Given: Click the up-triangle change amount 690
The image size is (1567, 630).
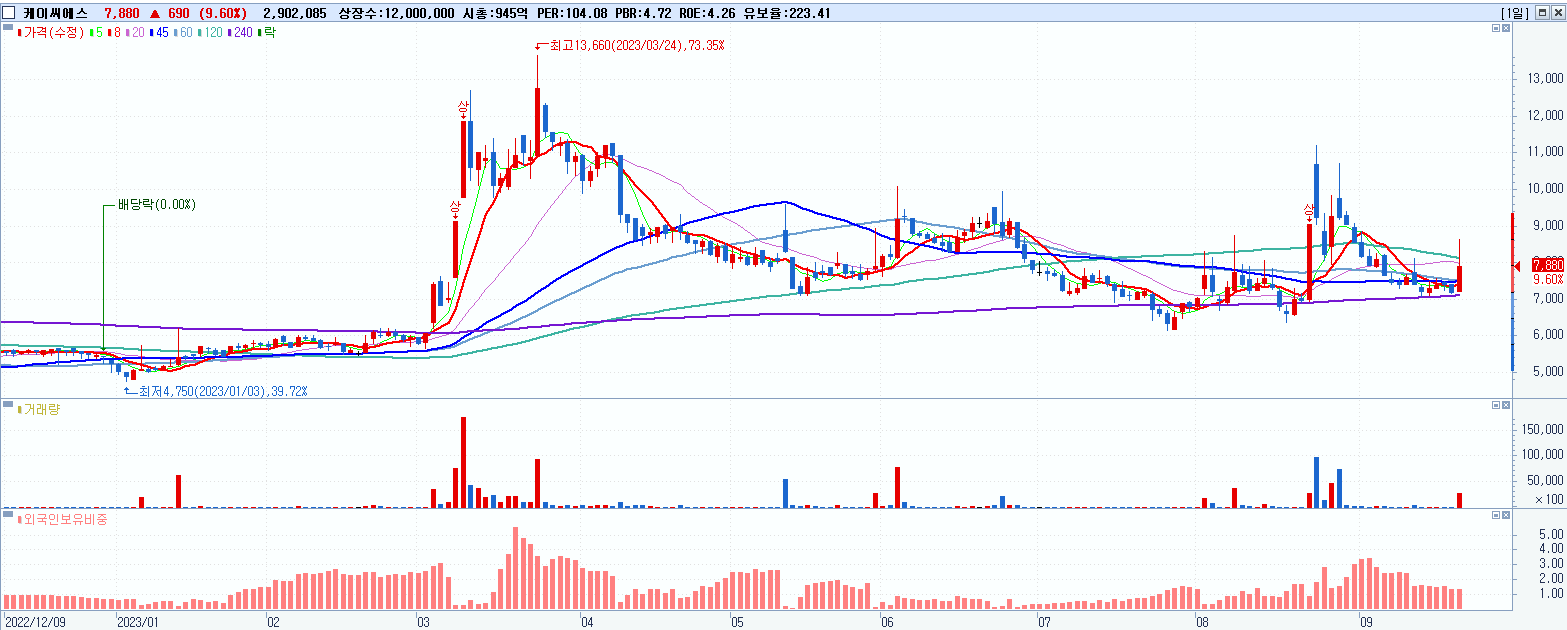Looking at the screenshot, I should coord(170,13).
